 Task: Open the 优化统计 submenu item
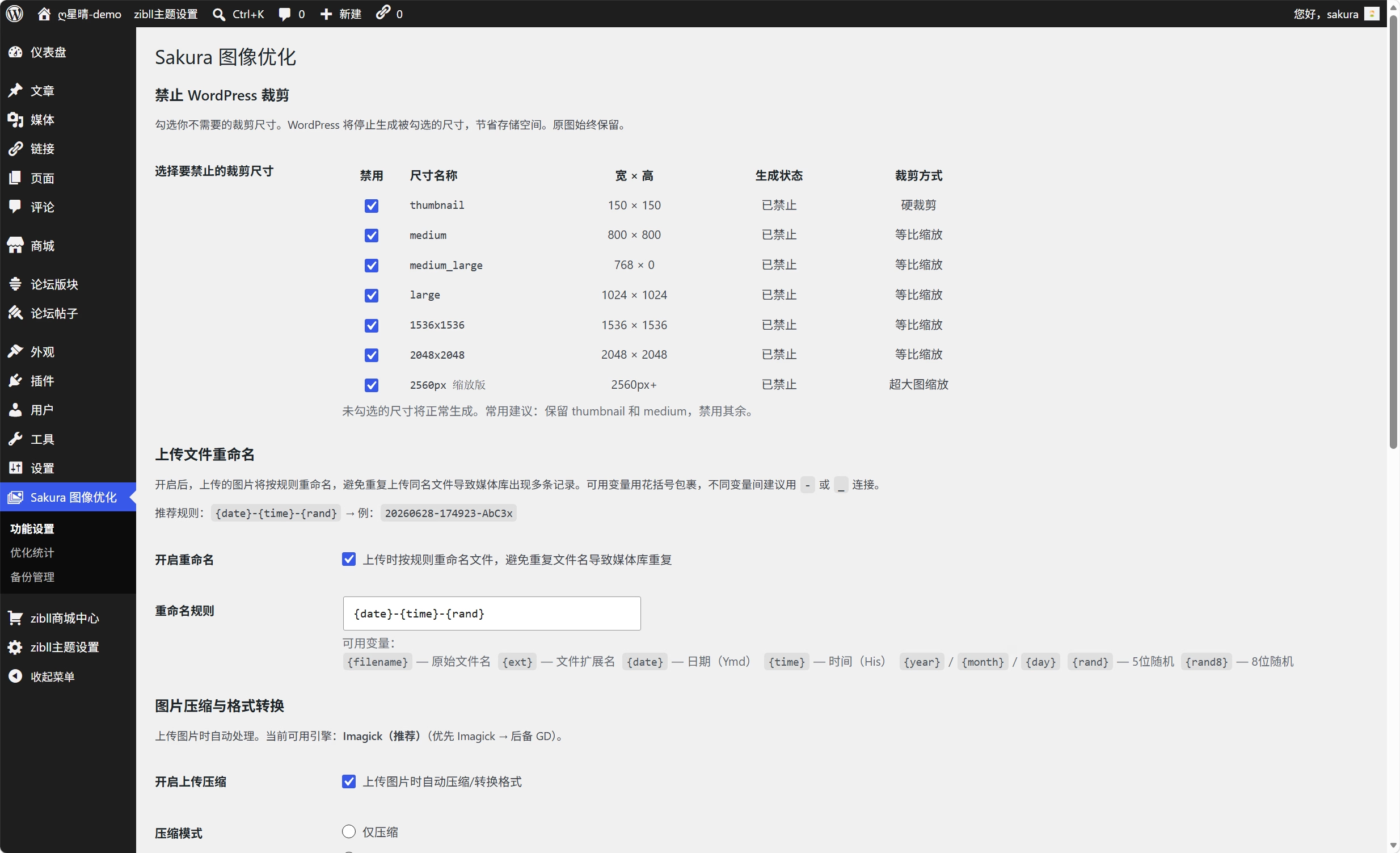coord(32,552)
